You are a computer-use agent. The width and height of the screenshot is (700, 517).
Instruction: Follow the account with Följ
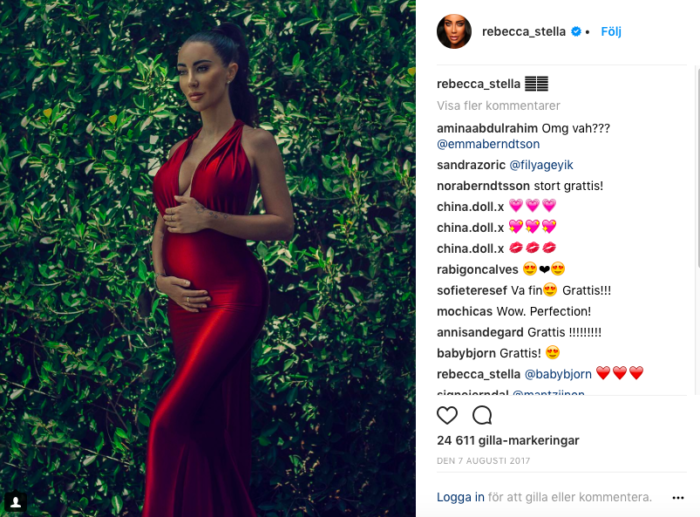pyautogui.click(x=611, y=32)
